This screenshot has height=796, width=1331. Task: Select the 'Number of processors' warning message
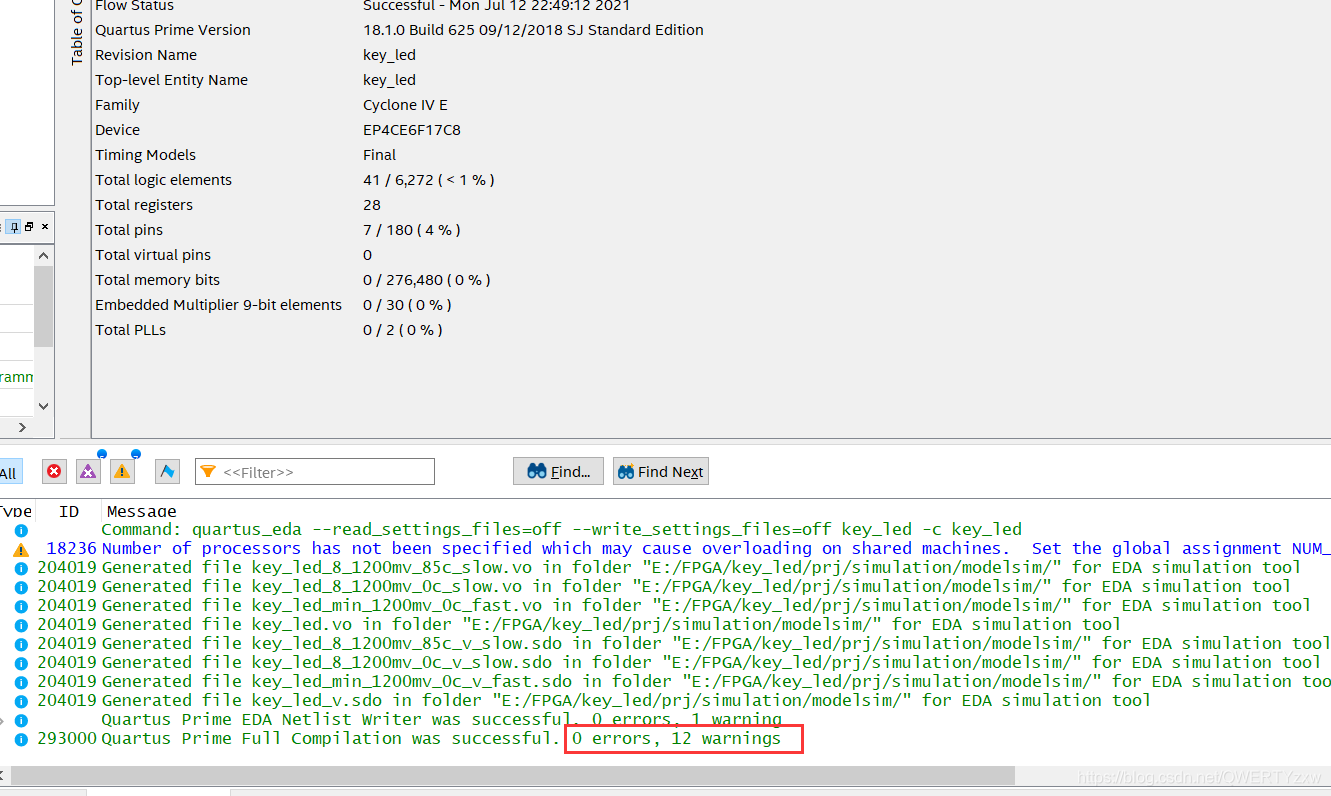point(716,549)
